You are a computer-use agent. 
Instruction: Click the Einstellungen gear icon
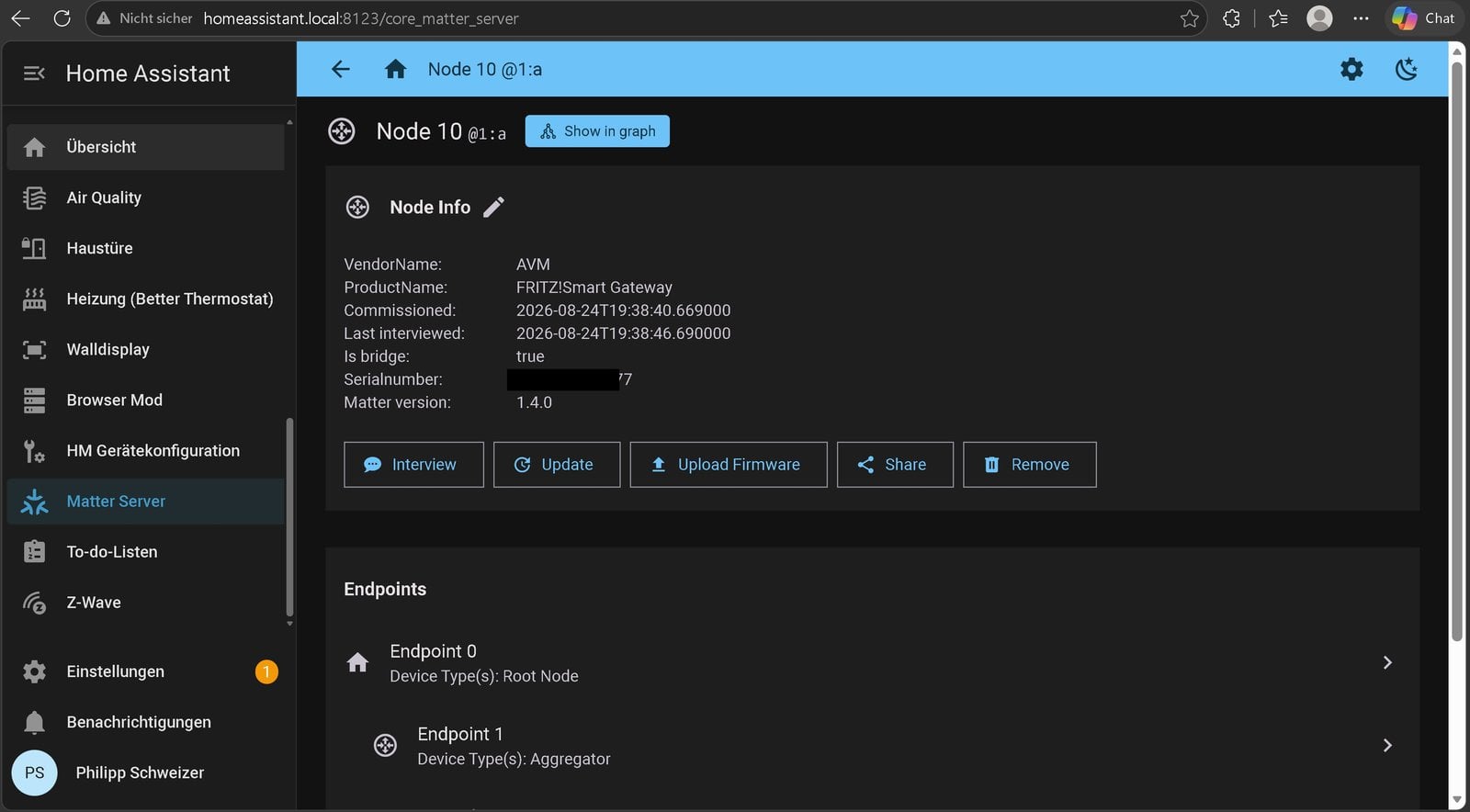[34, 671]
